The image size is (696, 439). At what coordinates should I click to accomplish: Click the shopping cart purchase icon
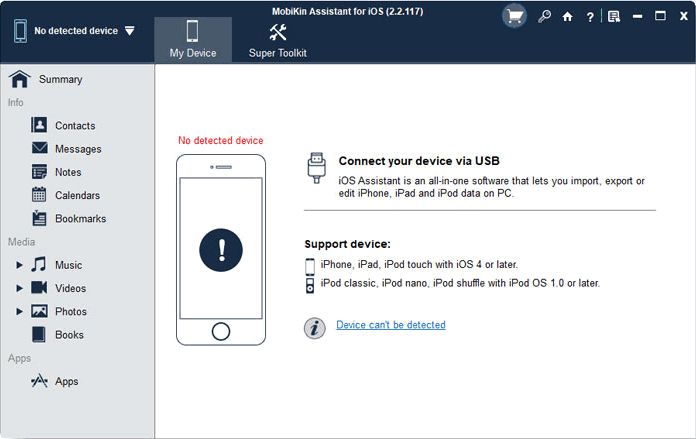point(514,16)
